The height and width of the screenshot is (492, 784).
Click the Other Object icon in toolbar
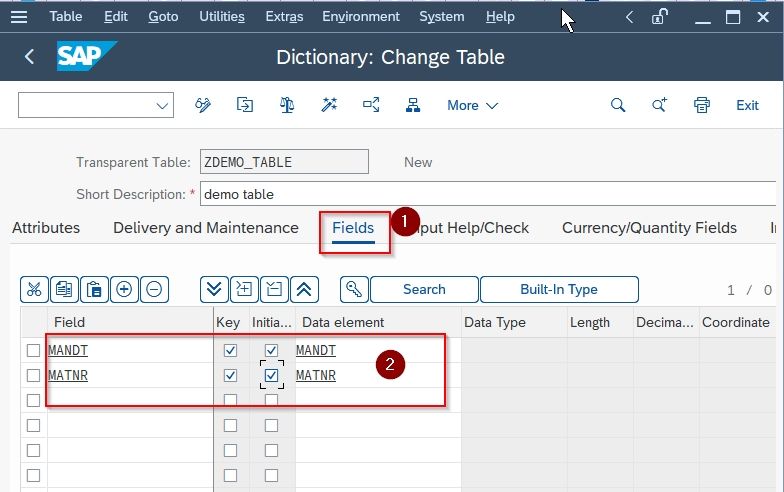tap(244, 105)
